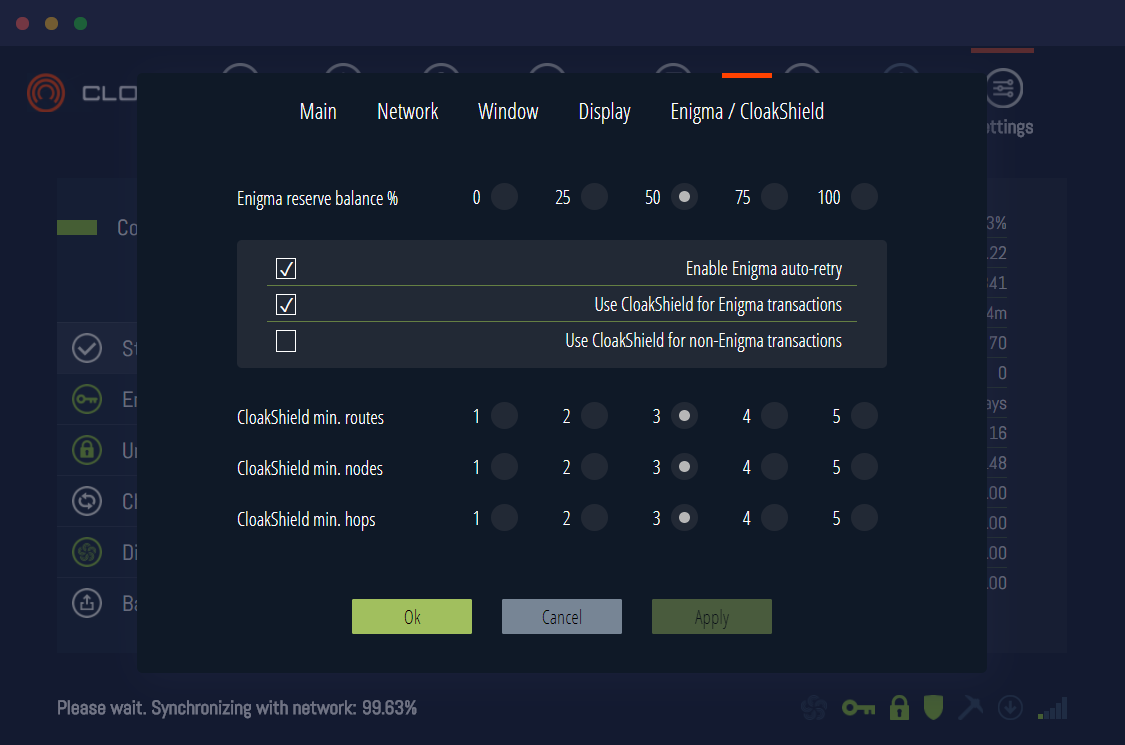Screen dimensions: 1125x745
Task: Set CloakShield min. nodes to 3
Action: point(684,467)
